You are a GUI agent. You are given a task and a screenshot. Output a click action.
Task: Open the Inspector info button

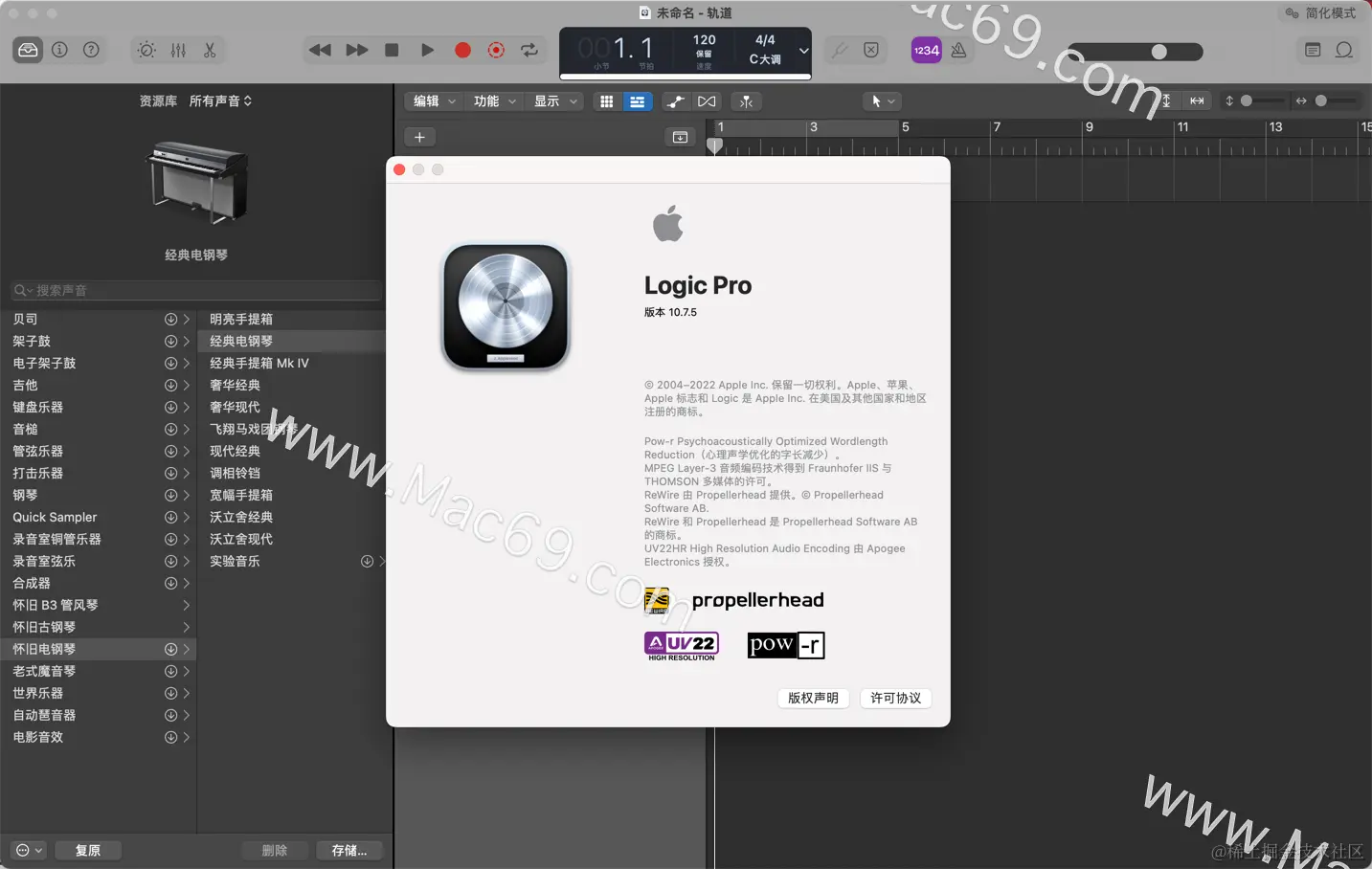point(59,50)
